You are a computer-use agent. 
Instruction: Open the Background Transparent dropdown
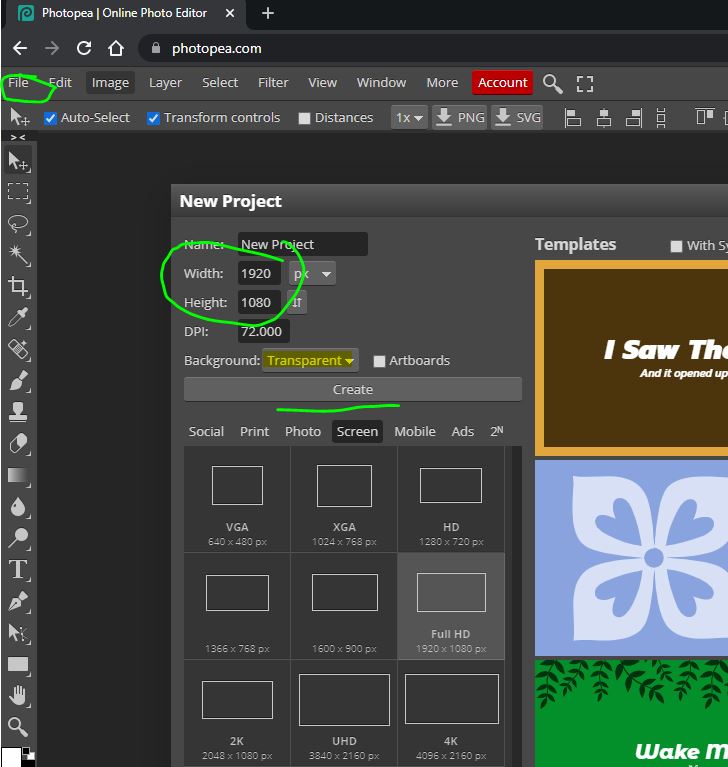point(310,361)
